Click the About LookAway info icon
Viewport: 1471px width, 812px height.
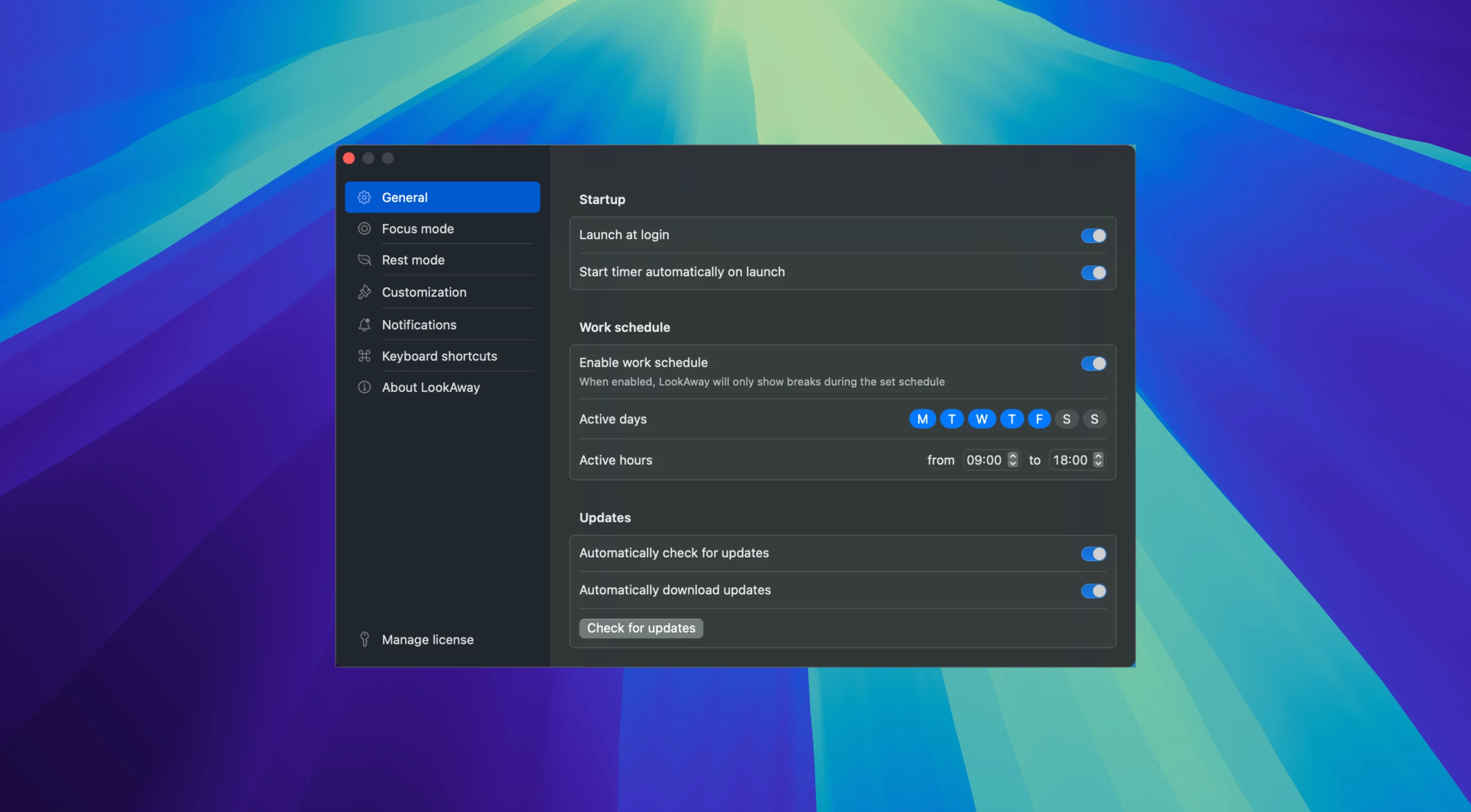click(364, 387)
